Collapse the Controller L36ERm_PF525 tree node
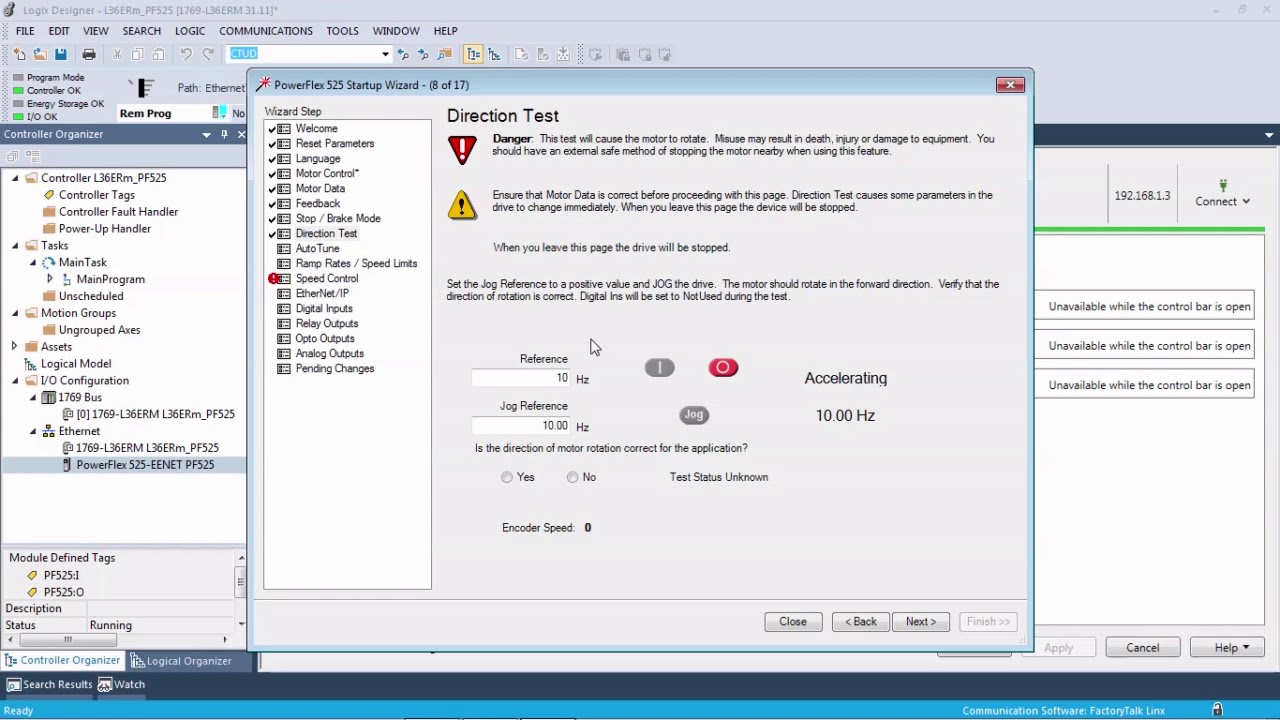This screenshot has height=720, width=1280. pos(15,178)
